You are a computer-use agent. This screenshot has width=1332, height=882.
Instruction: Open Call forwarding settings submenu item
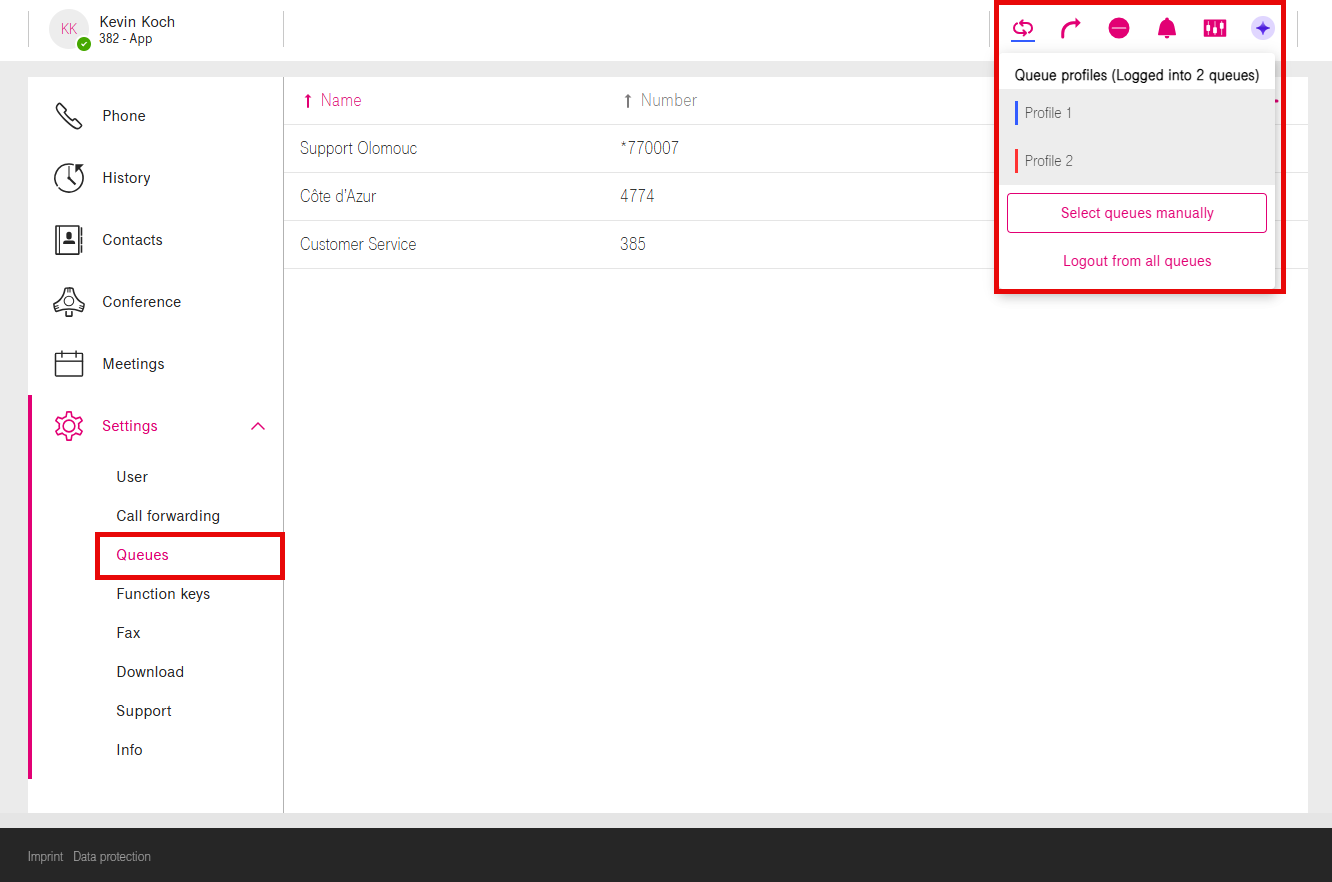(168, 516)
